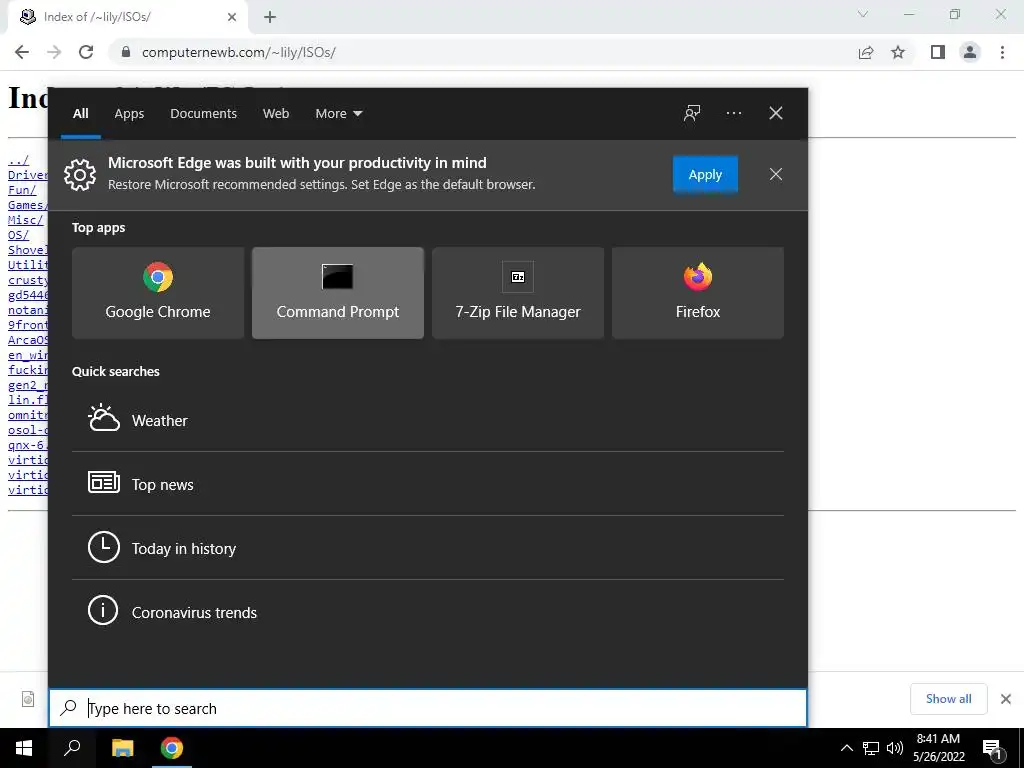Select the All search tab
The image size is (1024, 768).
coord(80,114)
